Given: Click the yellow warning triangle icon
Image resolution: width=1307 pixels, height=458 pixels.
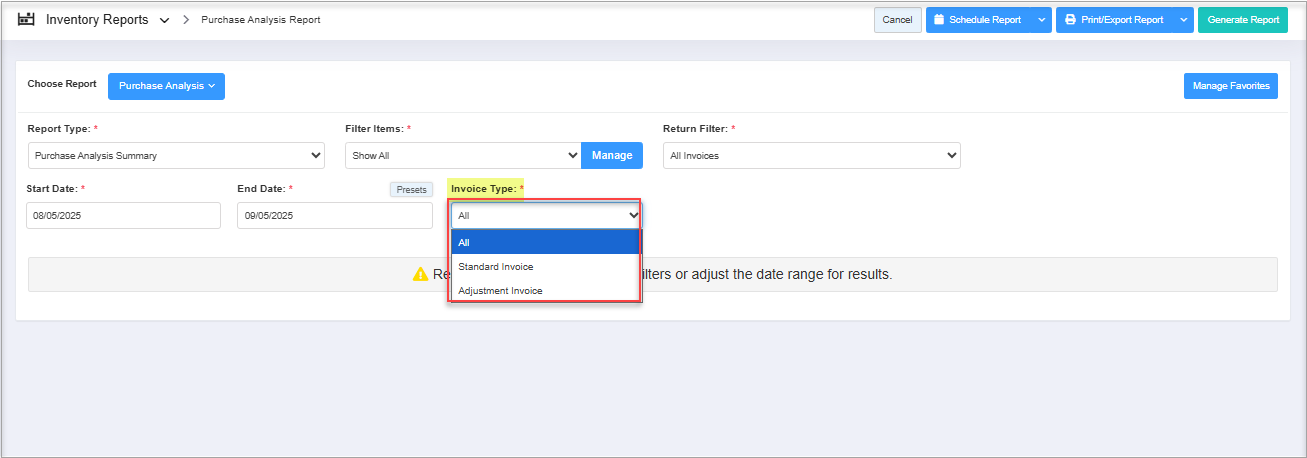Looking at the screenshot, I should click(x=421, y=274).
